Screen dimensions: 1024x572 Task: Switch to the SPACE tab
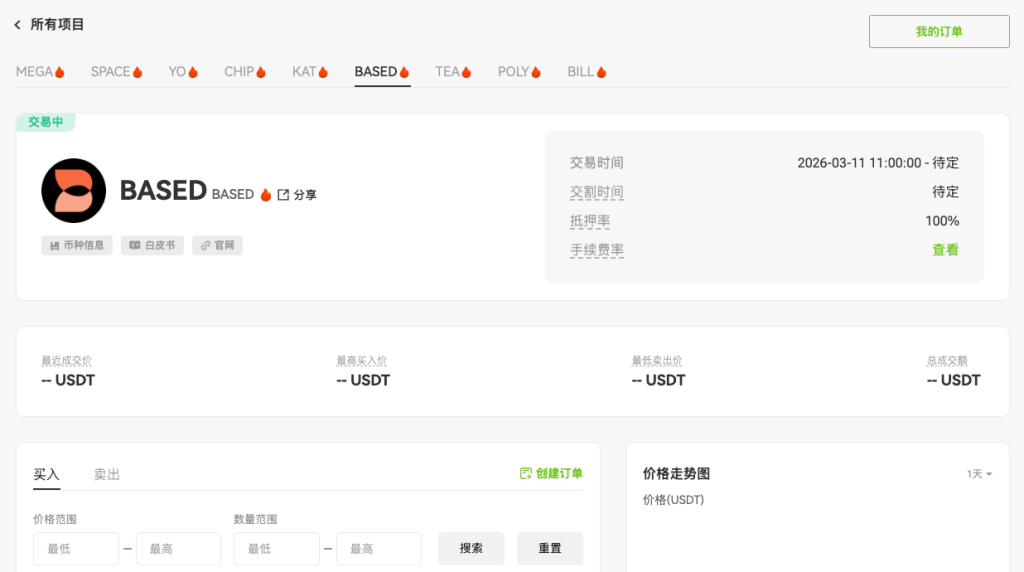tap(116, 72)
